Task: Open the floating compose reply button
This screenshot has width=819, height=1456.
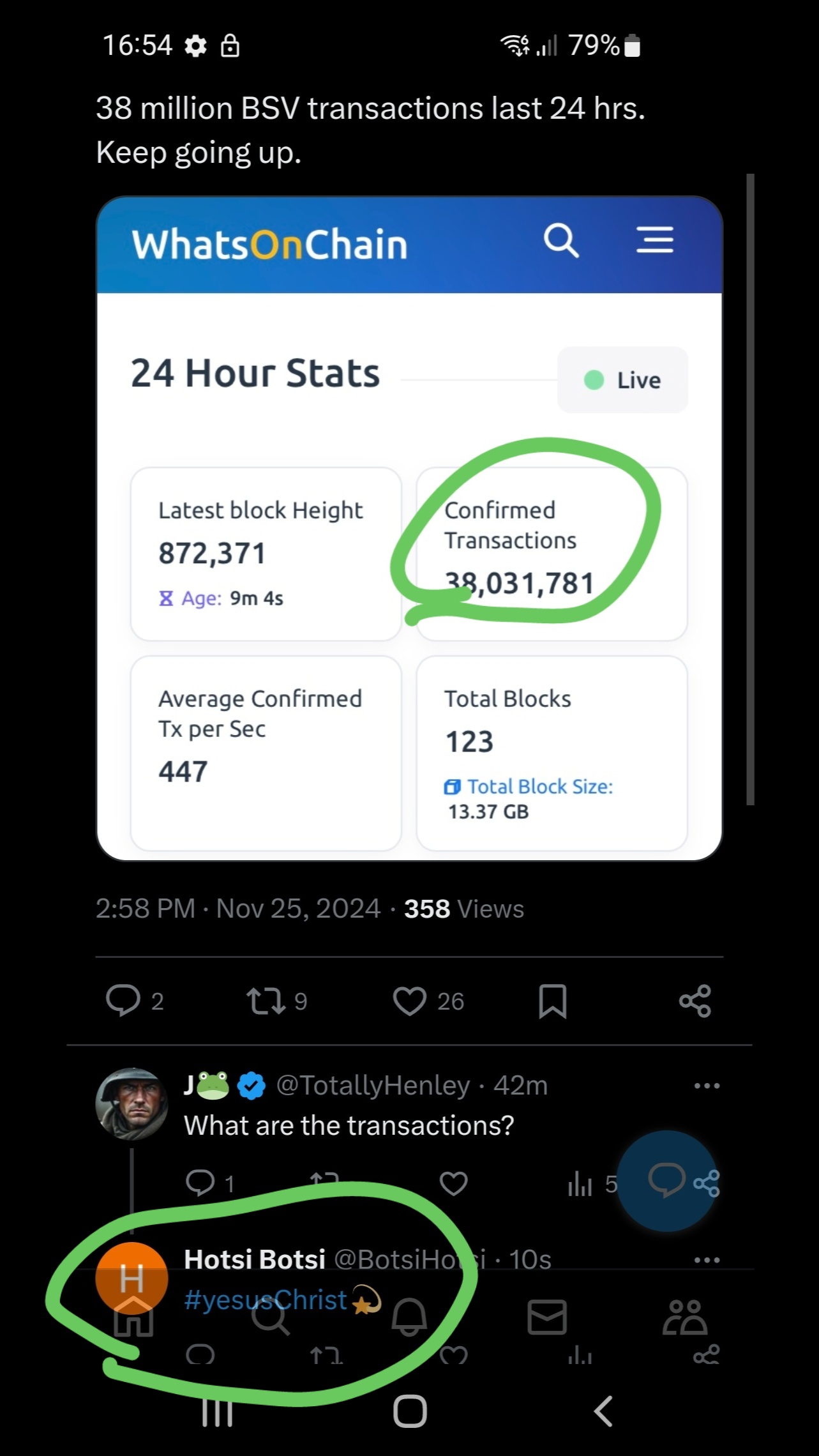Action: 666,1180
